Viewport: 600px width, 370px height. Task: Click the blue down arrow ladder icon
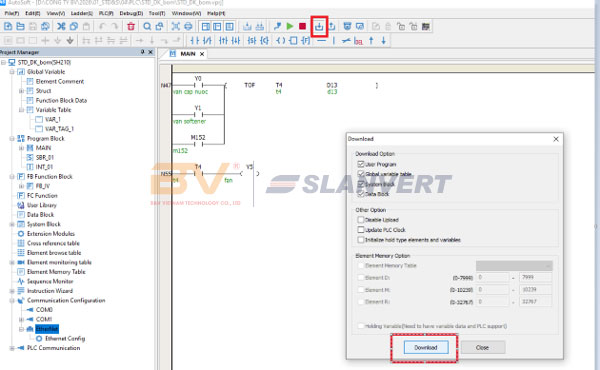pos(383,41)
